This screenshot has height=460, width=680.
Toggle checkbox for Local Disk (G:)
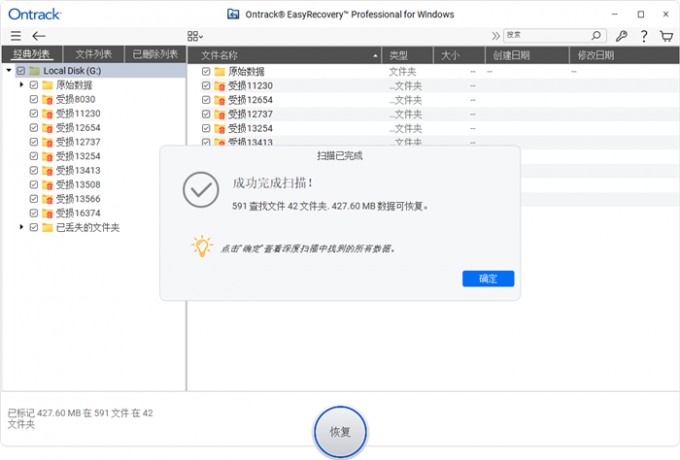[x=21, y=71]
